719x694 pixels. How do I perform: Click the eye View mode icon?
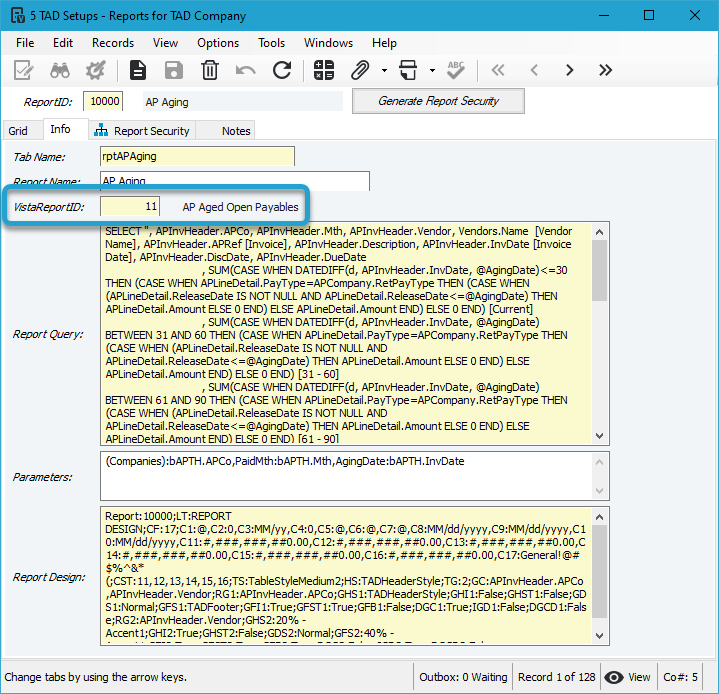[x=614, y=677]
